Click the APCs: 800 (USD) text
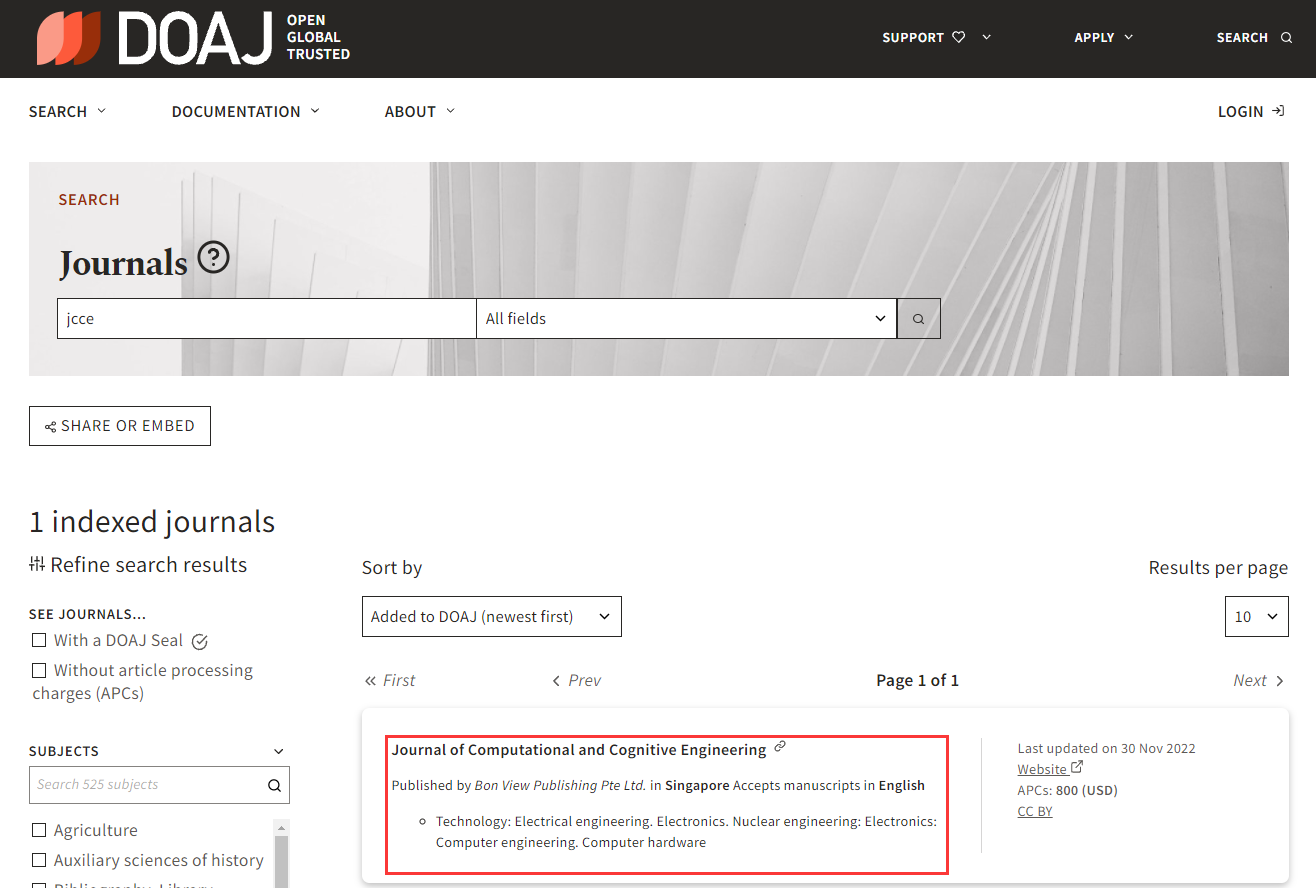Image resolution: width=1316 pixels, height=888 pixels. (x=1068, y=790)
